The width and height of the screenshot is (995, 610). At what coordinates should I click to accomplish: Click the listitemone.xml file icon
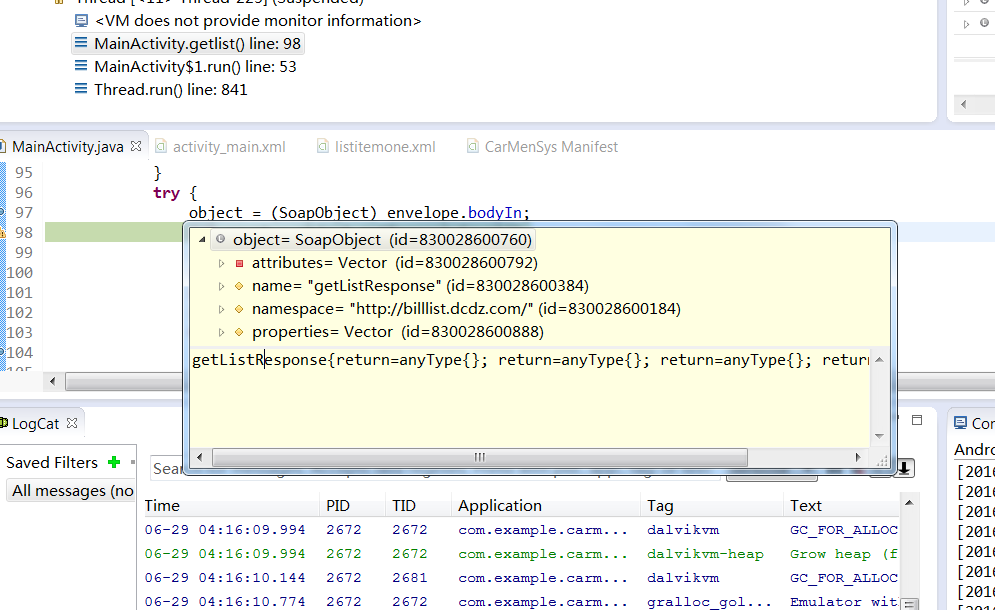(323, 147)
